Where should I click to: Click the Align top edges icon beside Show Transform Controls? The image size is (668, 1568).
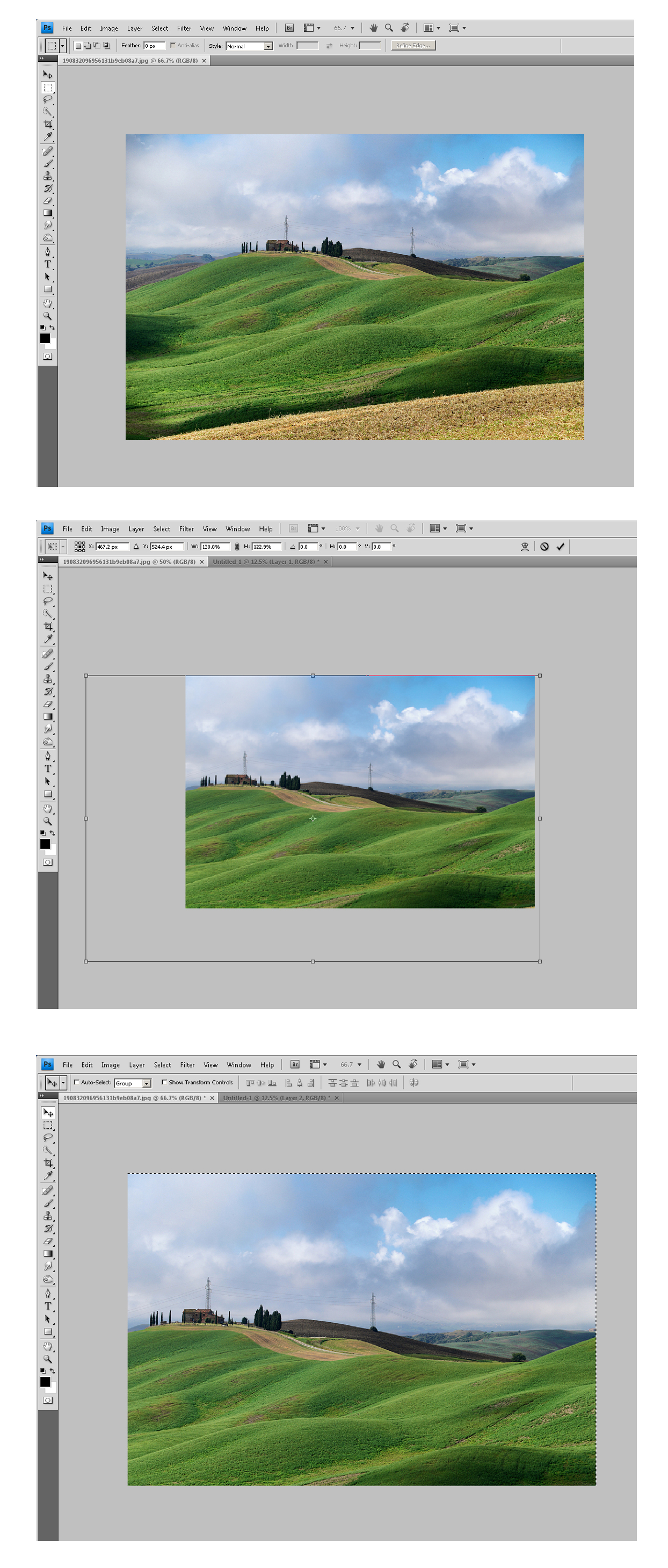click(250, 1083)
